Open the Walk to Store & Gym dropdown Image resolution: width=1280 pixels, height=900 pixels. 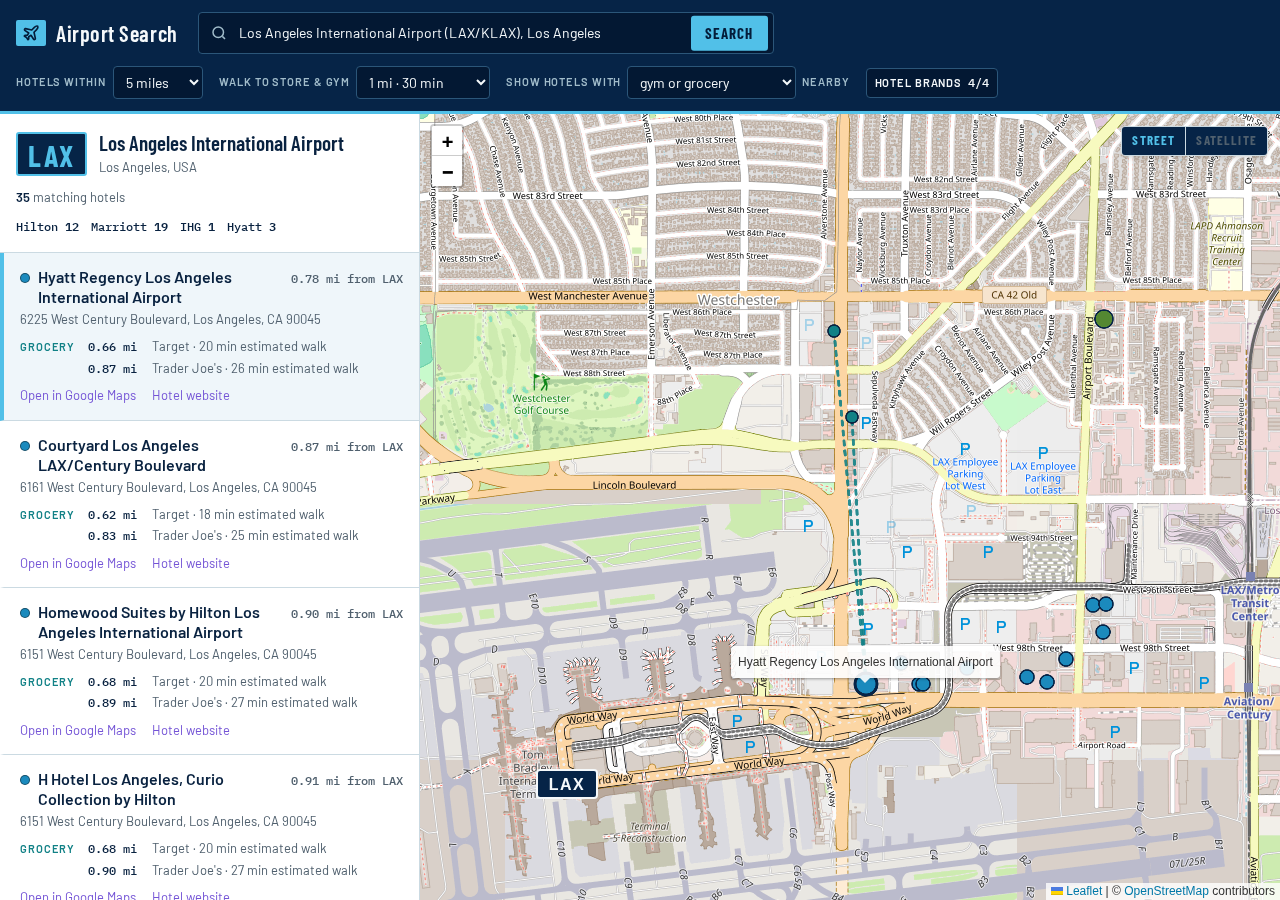click(423, 82)
